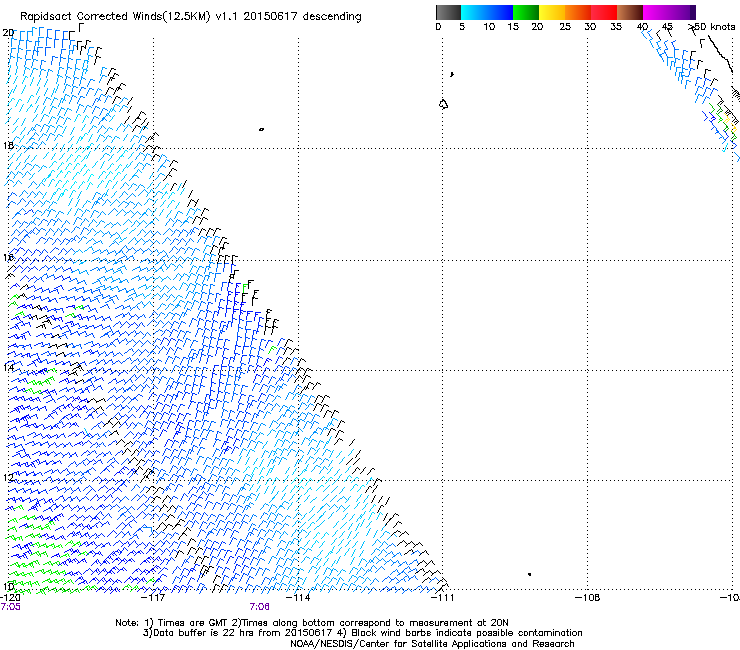Screen dimensions: 740x650
Task: Click the purple 7:06 time label
Action: point(260,607)
